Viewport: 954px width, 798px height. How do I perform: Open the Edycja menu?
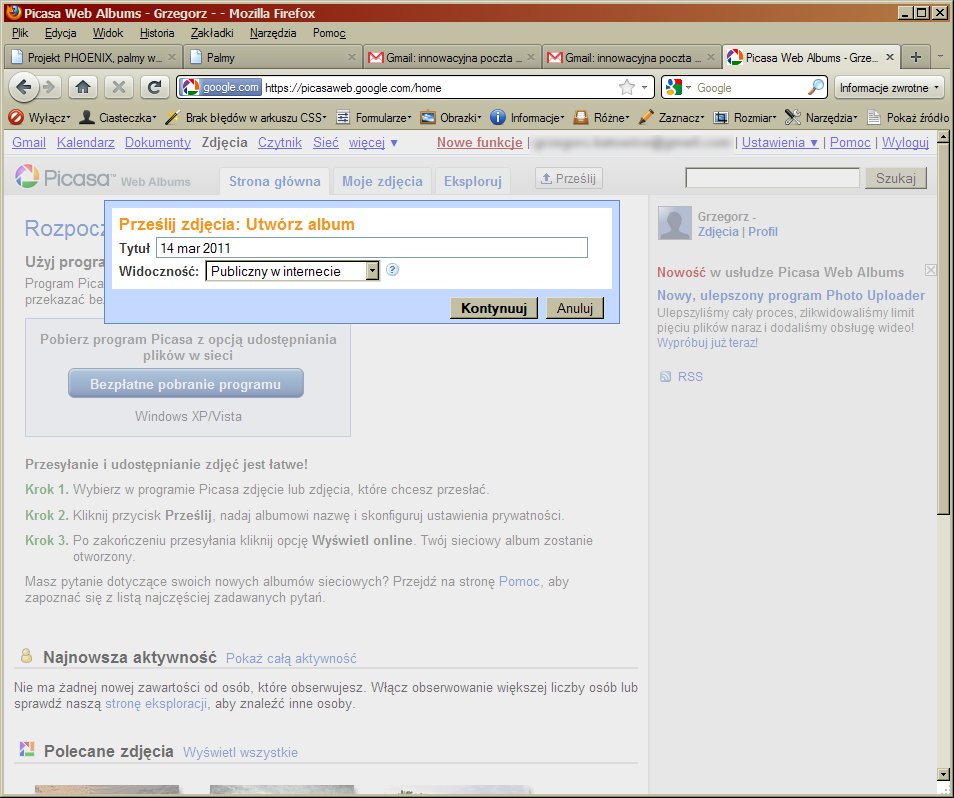click(60, 33)
